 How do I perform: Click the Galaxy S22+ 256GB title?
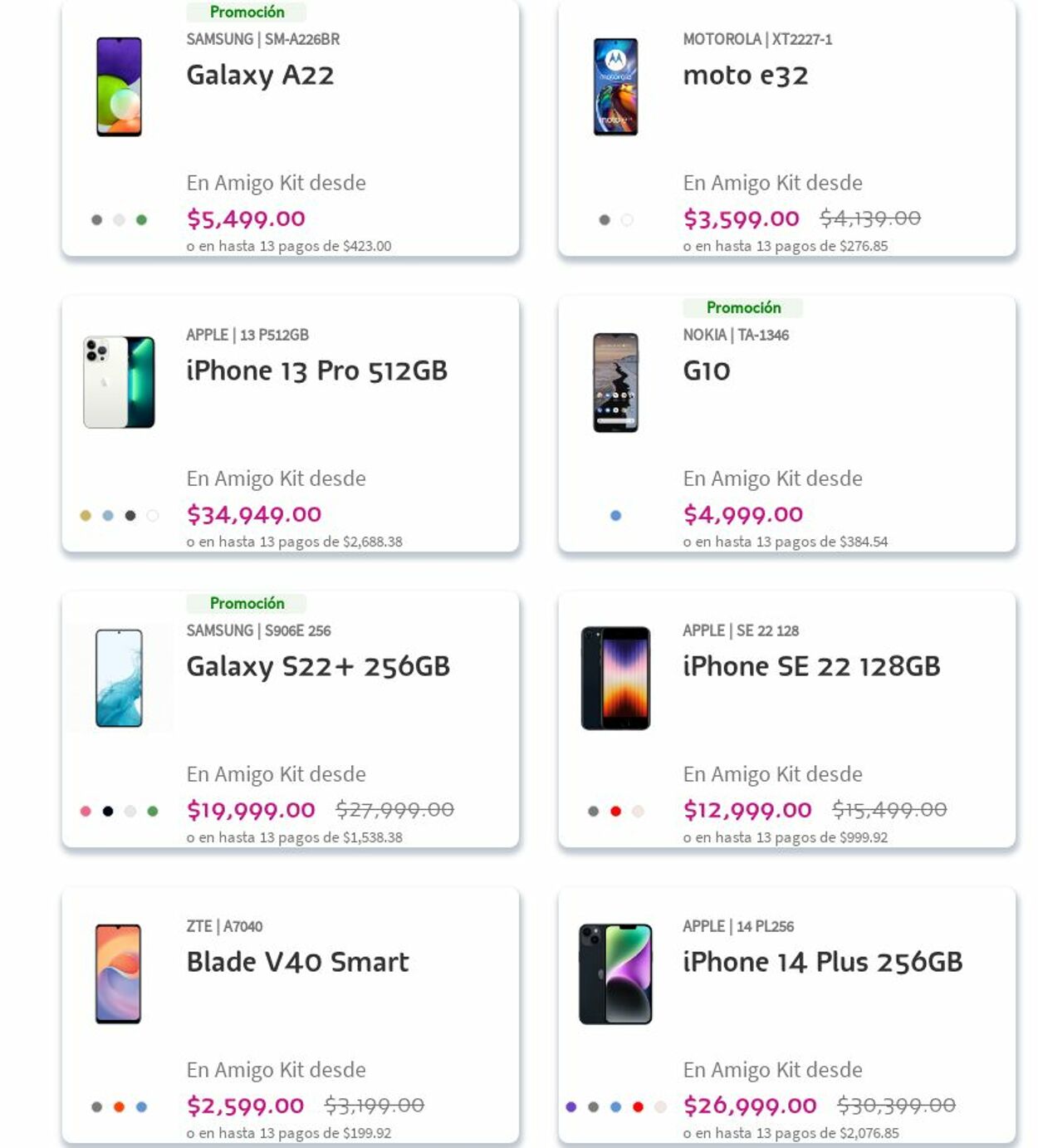coord(318,667)
